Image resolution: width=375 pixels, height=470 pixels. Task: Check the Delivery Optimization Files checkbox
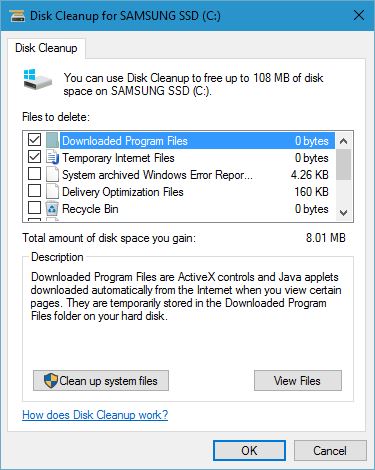tap(35, 191)
